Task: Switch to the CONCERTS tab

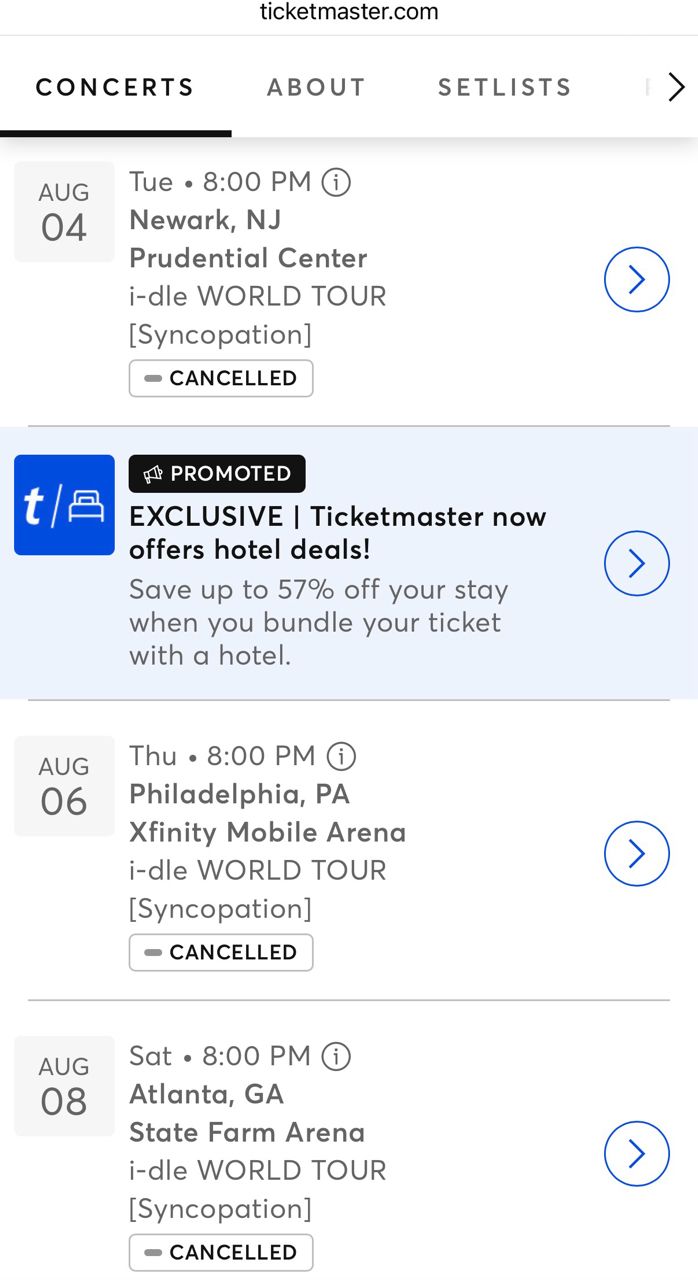Action: pos(115,88)
